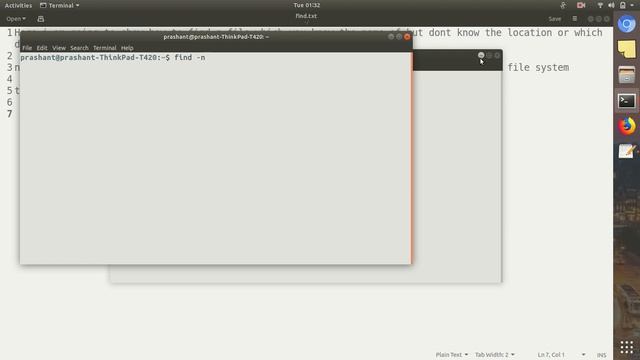Close the front terminal window
Viewport: 640px width, 360px height.
pyautogui.click(x=407, y=37)
